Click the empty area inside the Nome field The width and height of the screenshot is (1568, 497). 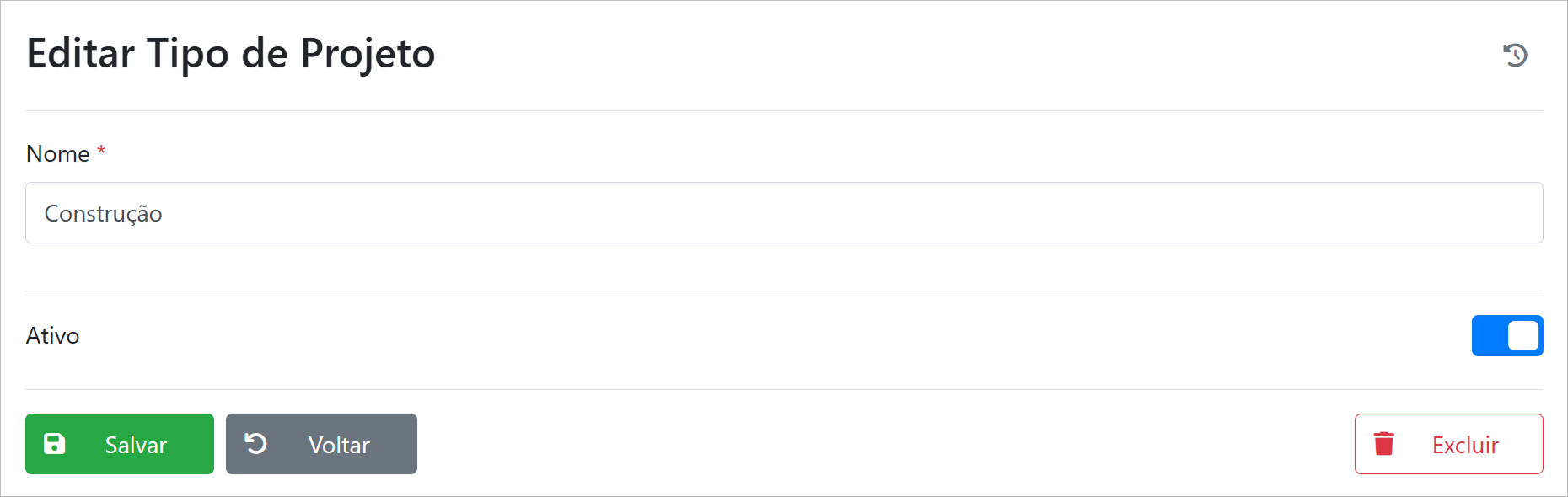[x=843, y=213]
